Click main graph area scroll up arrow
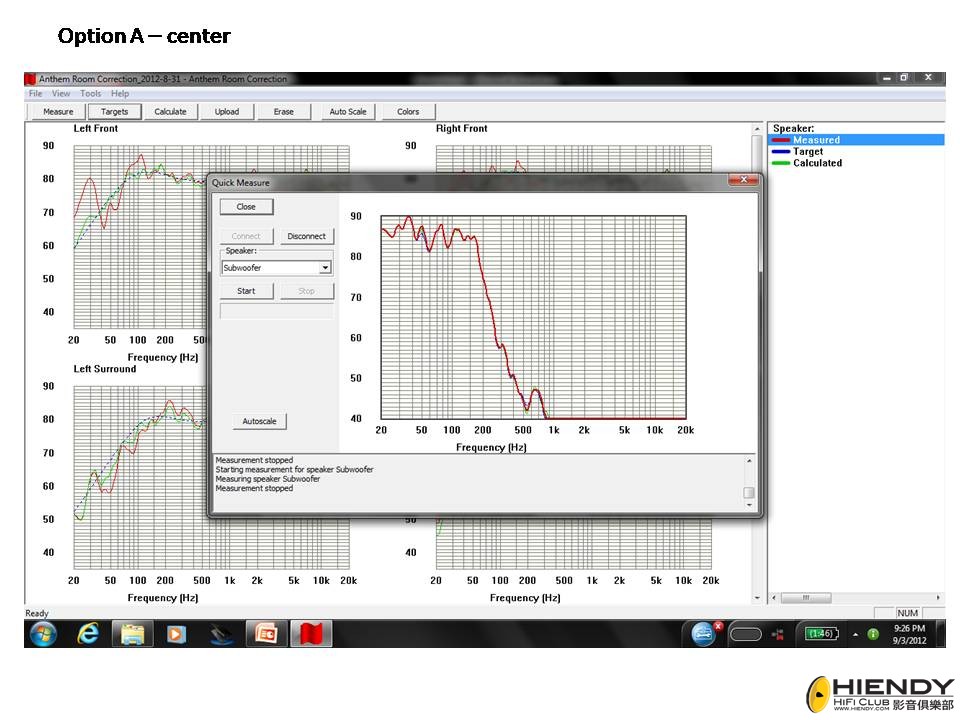The image size is (960, 720). pyautogui.click(x=757, y=129)
